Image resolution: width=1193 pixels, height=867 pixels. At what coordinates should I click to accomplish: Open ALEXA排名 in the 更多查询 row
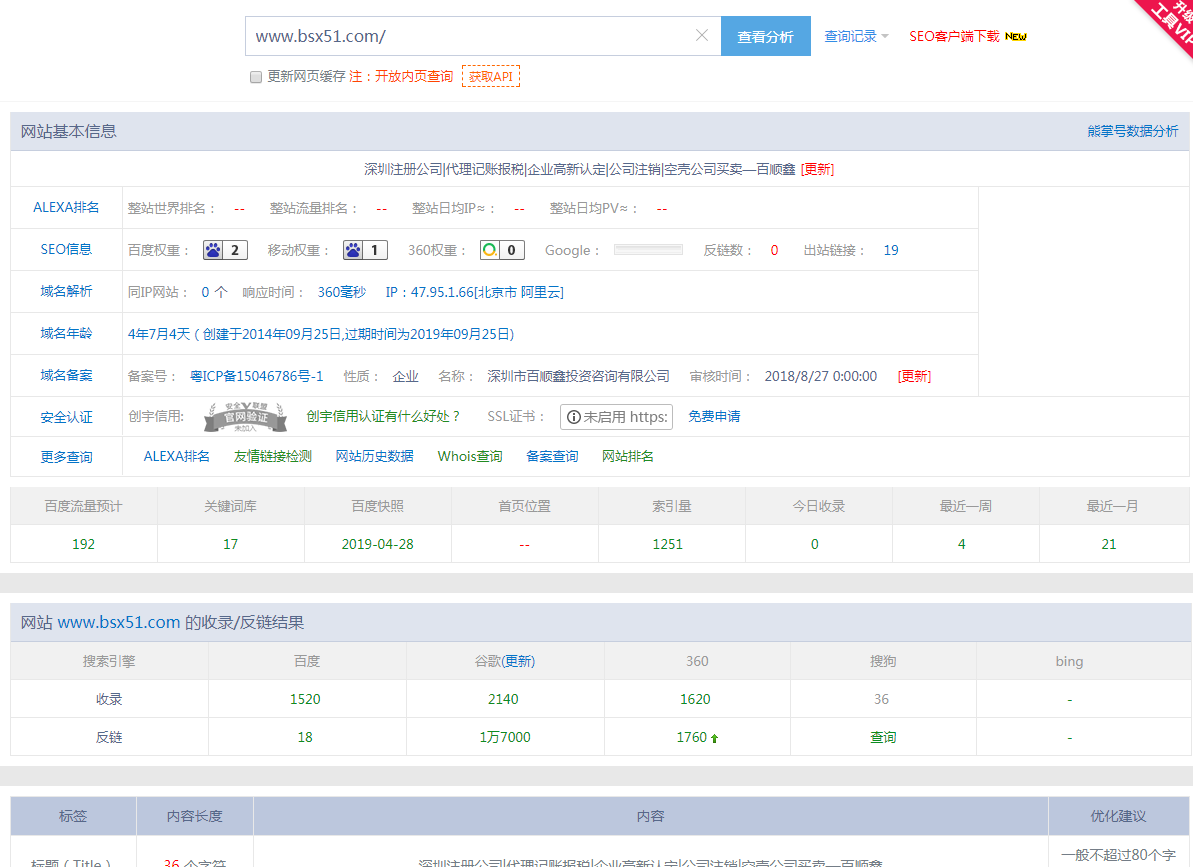(x=177, y=456)
